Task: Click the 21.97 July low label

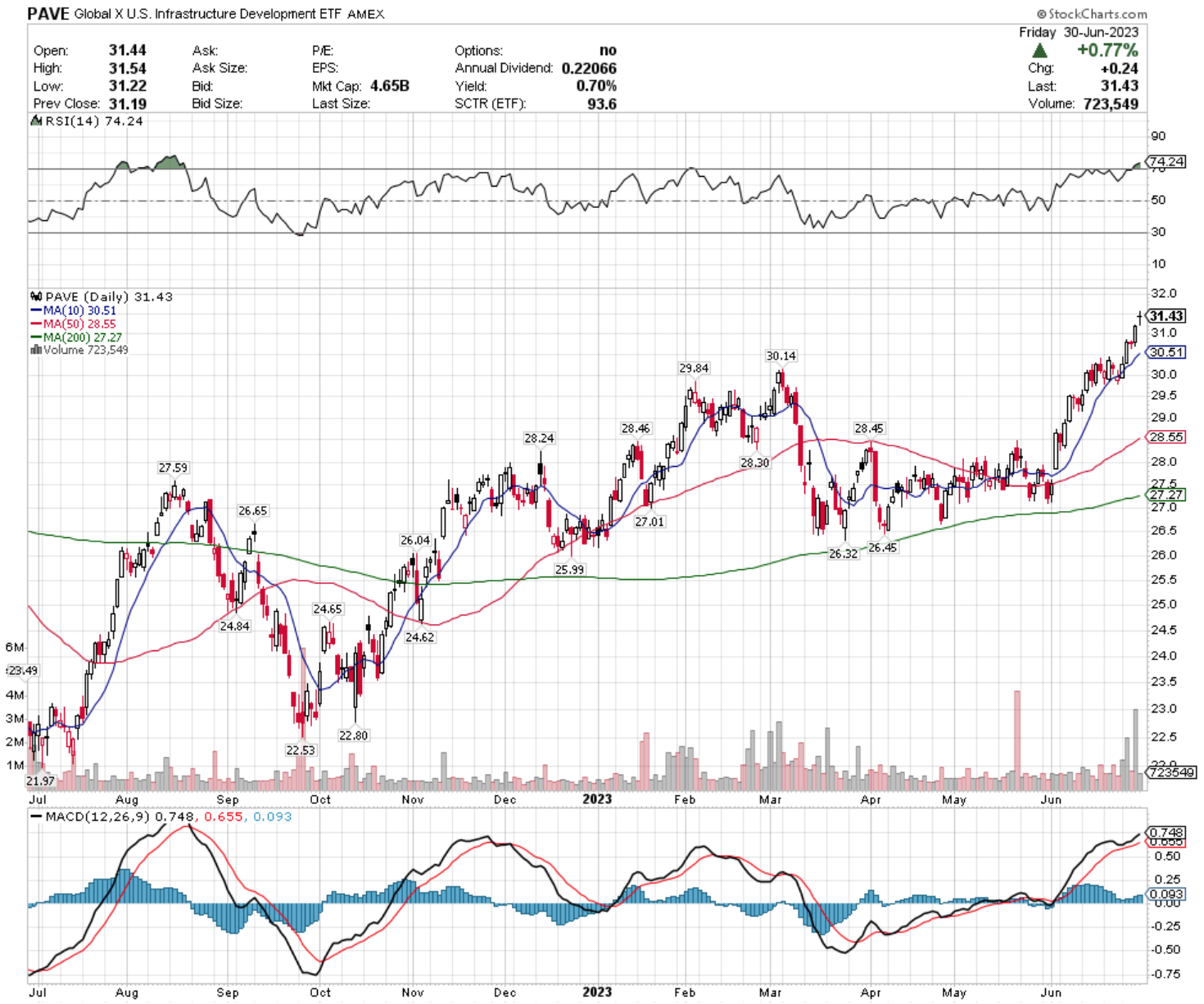Action: point(40,782)
